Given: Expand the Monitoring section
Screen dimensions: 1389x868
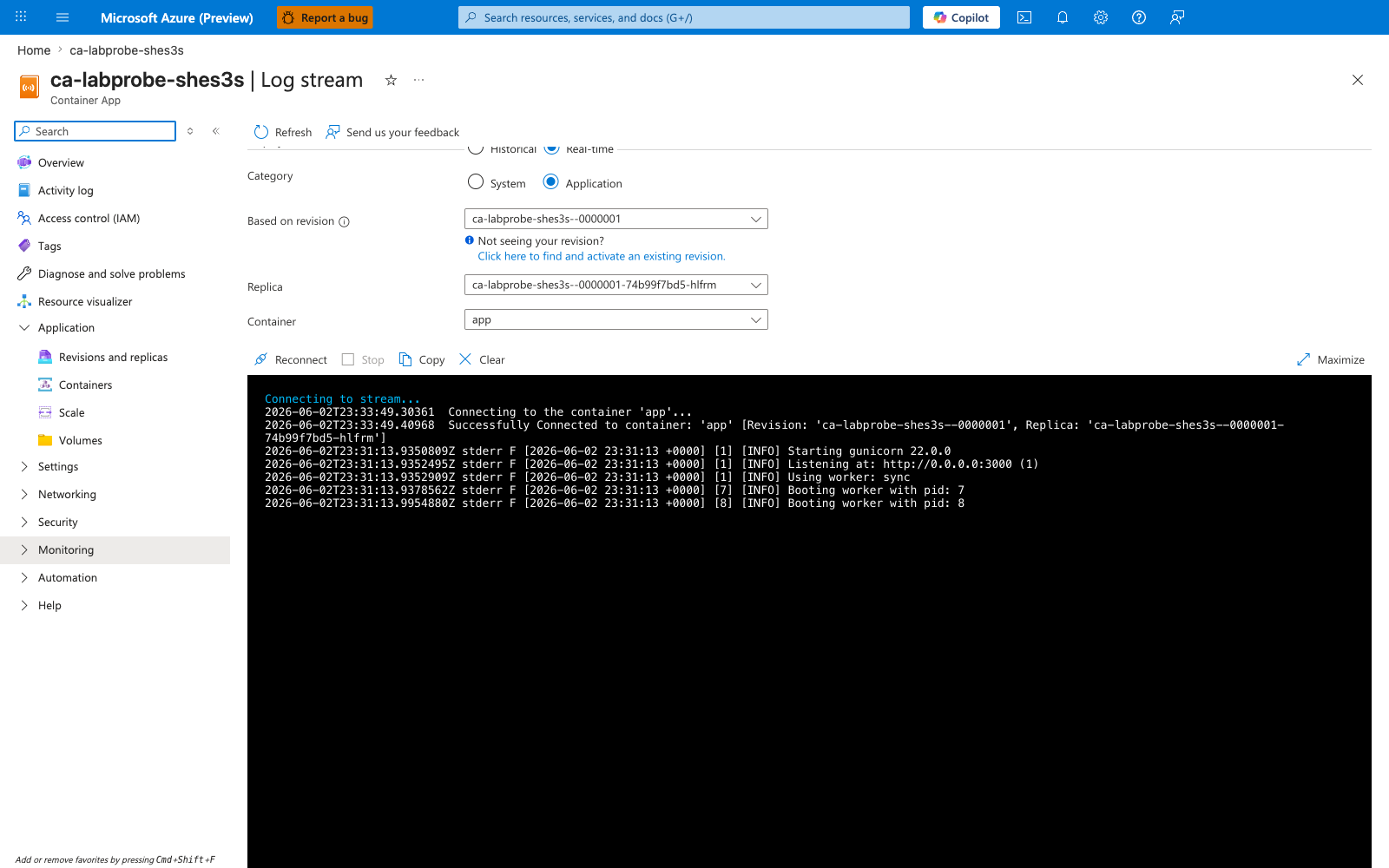Looking at the screenshot, I should tap(24, 549).
